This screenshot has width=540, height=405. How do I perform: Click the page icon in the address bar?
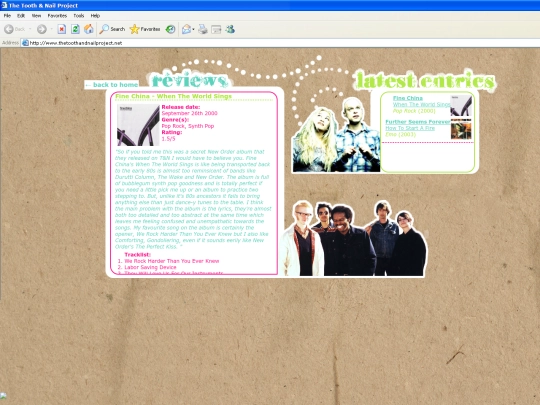pos(25,43)
